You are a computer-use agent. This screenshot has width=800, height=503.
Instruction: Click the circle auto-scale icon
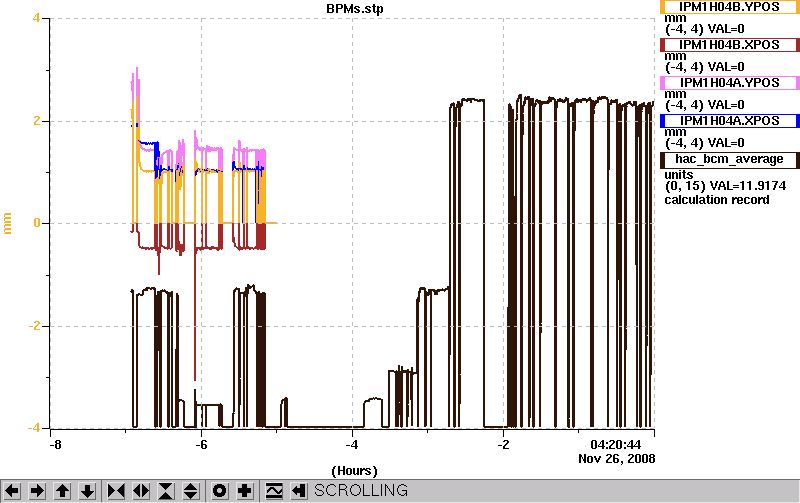(x=219, y=491)
